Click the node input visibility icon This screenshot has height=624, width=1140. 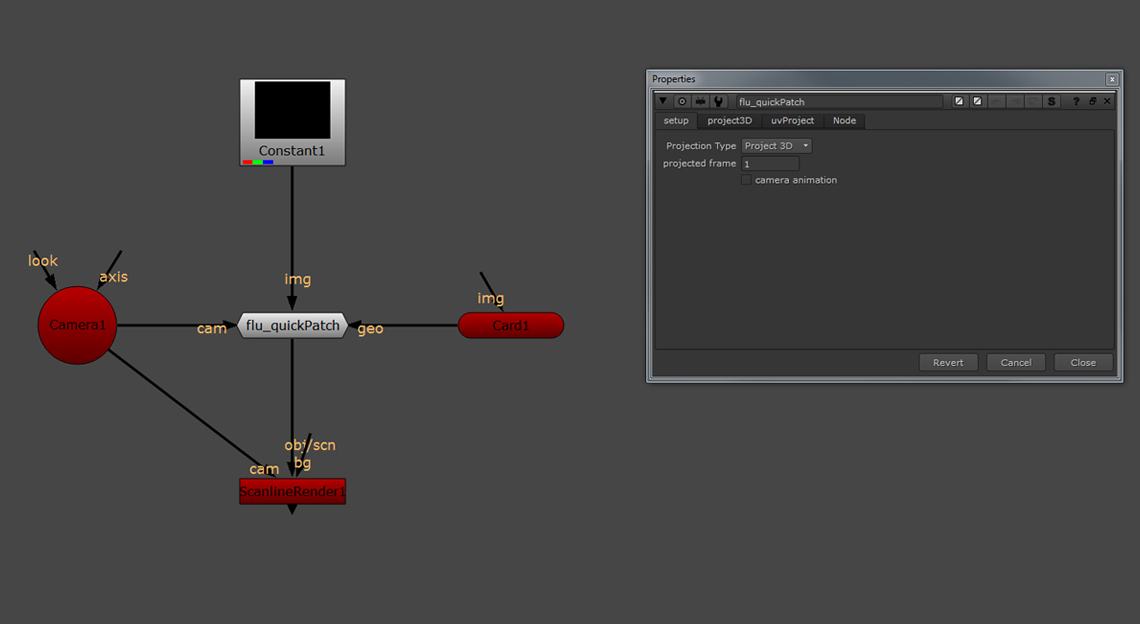coord(700,102)
